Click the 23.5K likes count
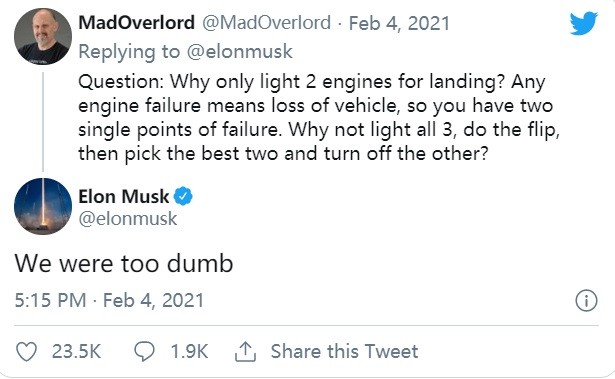The height and width of the screenshot is (379, 615). 76,351
